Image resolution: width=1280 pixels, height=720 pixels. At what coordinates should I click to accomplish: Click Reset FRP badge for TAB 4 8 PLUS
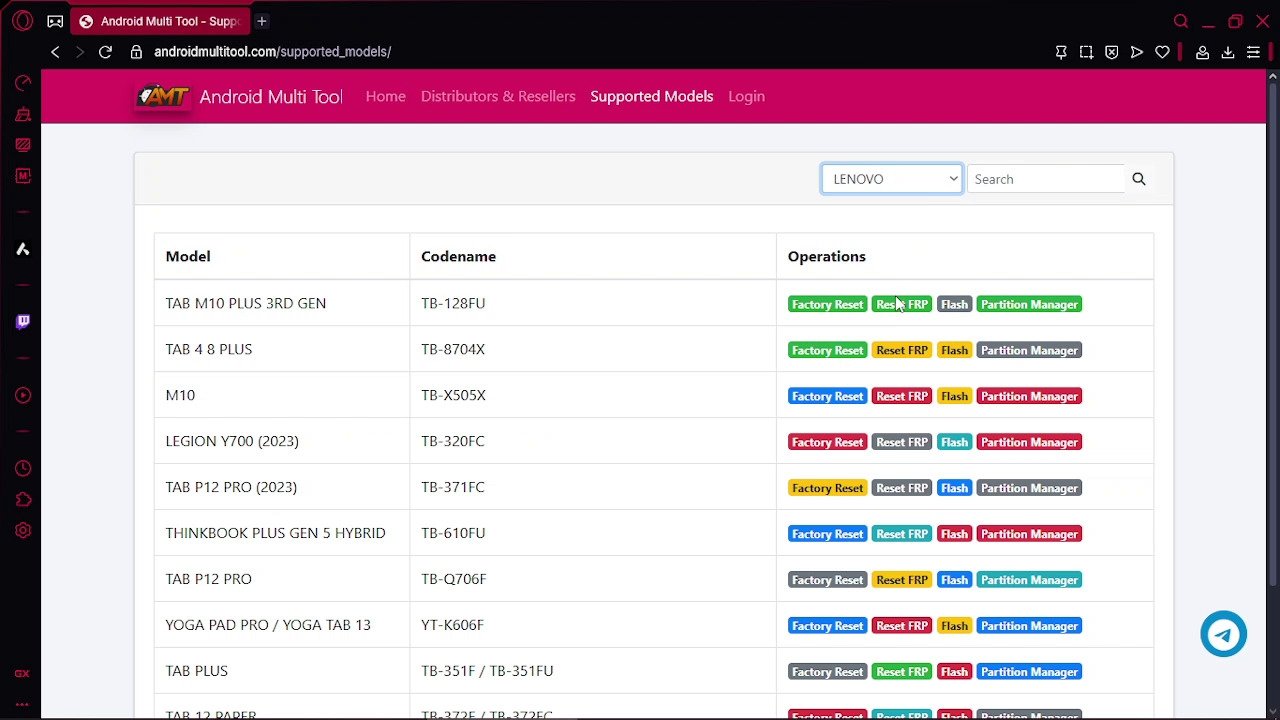(902, 350)
